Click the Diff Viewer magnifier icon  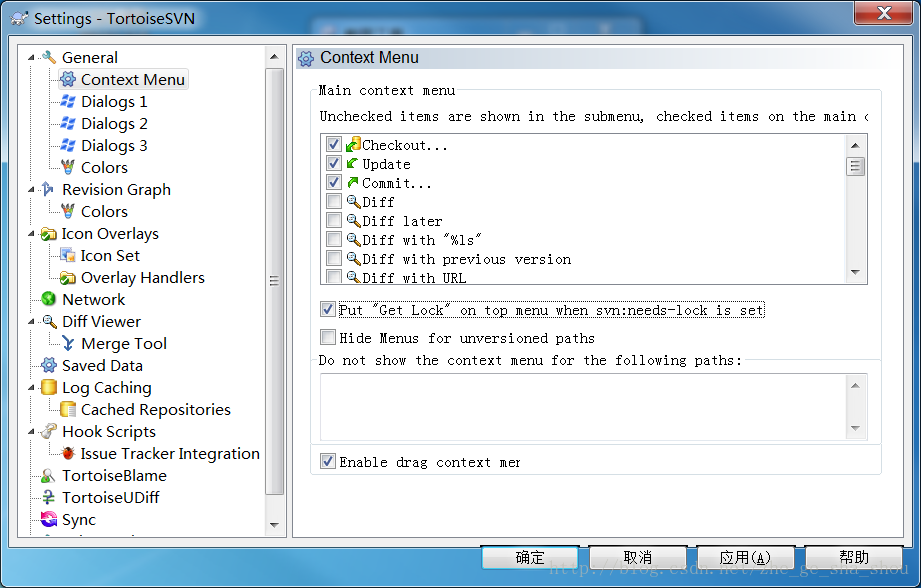(50, 321)
